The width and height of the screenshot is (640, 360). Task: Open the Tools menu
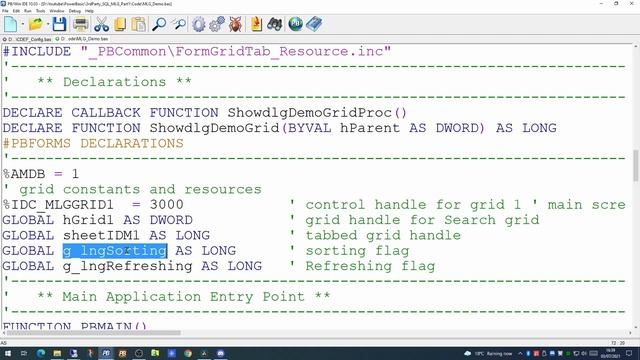[x=40, y=11]
